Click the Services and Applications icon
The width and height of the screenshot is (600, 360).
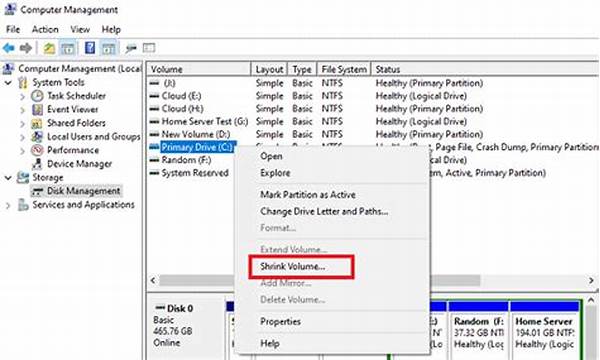tap(23, 205)
